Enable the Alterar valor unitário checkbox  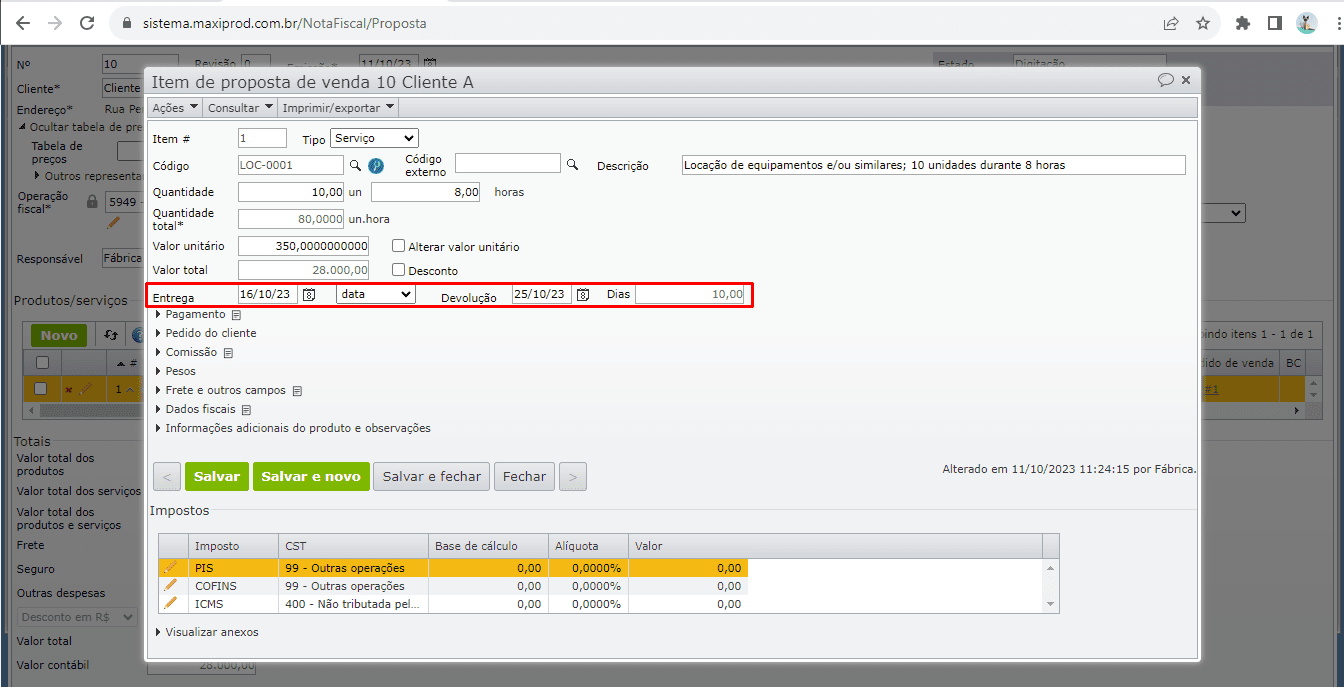point(398,246)
